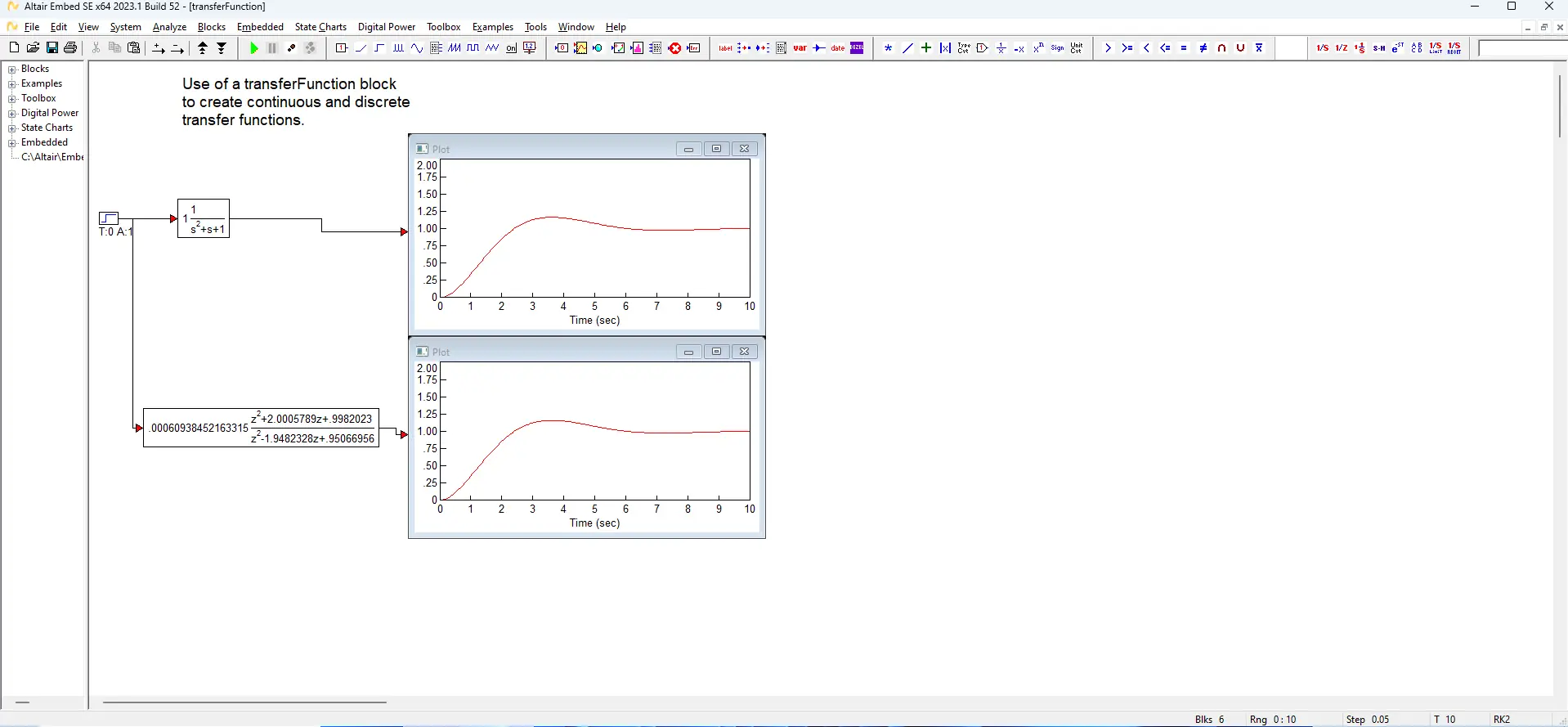
Task: Open the State Charts menu
Action: [x=320, y=27]
